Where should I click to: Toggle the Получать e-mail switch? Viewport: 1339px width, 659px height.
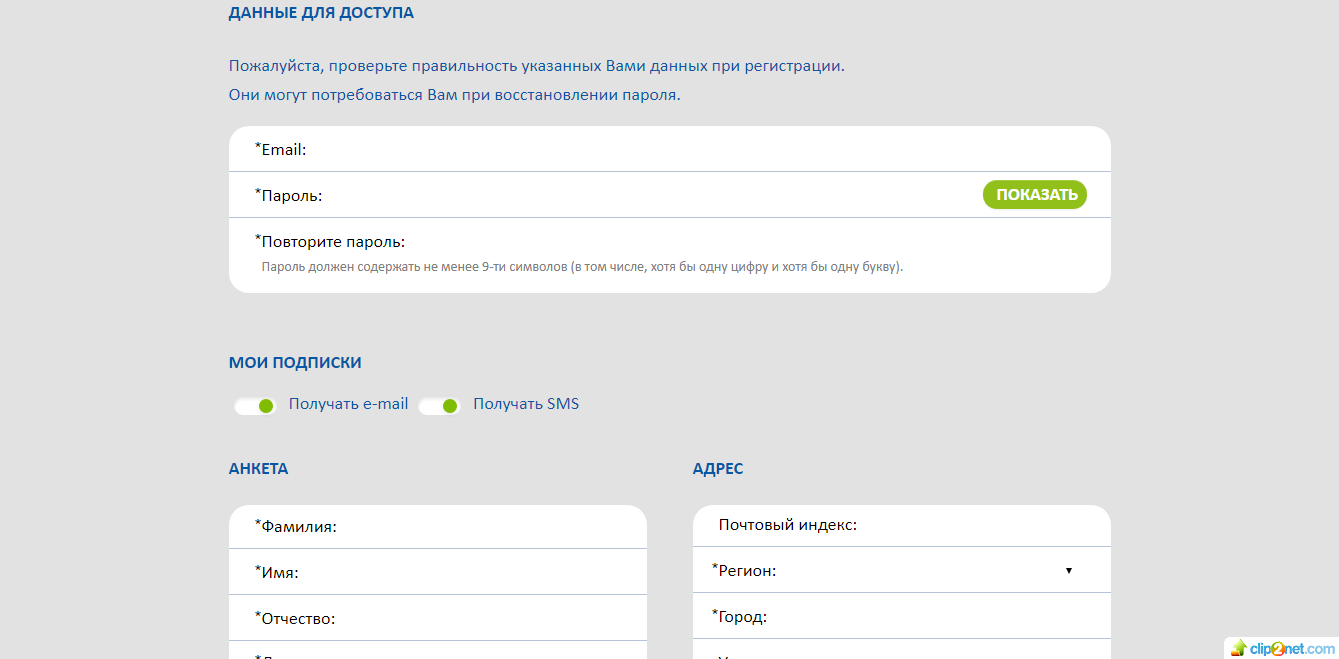(x=255, y=405)
